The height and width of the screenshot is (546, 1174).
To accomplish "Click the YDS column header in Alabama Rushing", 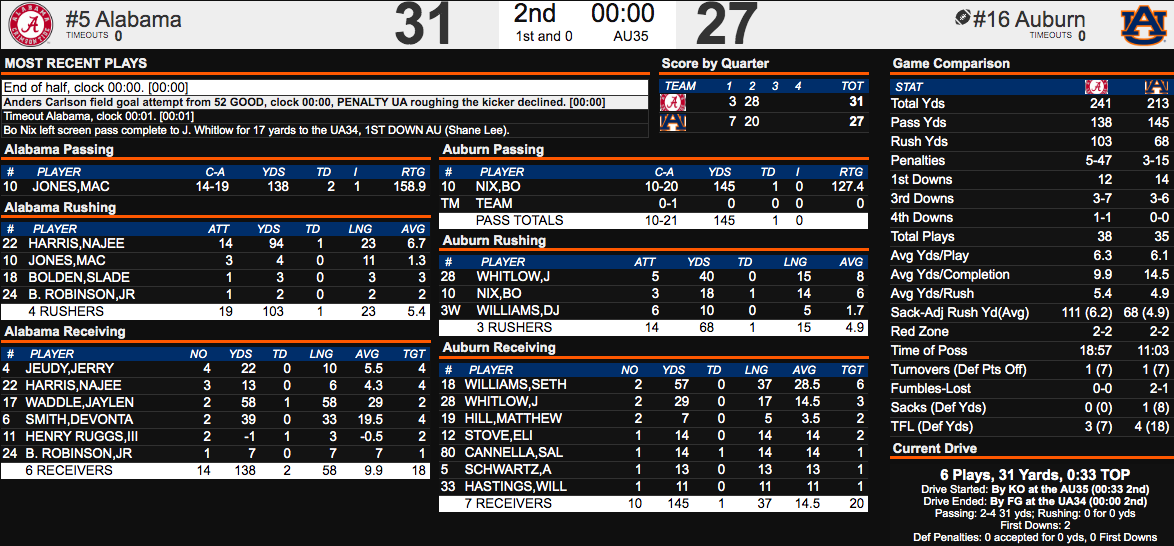I will tap(269, 228).
